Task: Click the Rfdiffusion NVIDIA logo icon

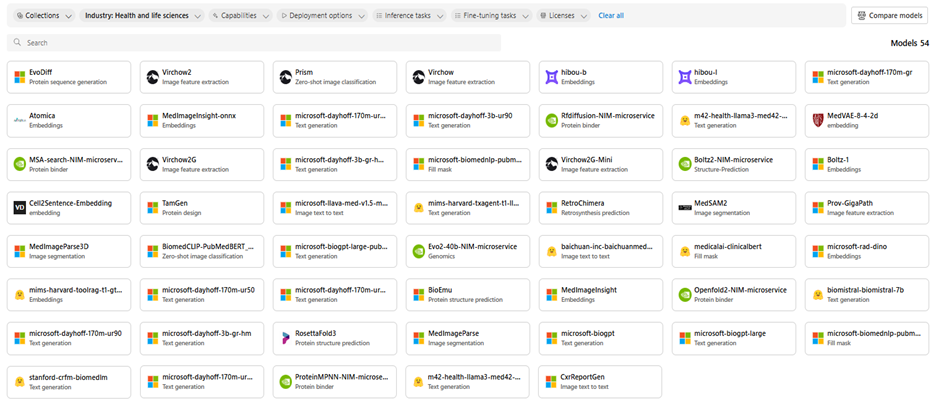Action: click(x=552, y=121)
